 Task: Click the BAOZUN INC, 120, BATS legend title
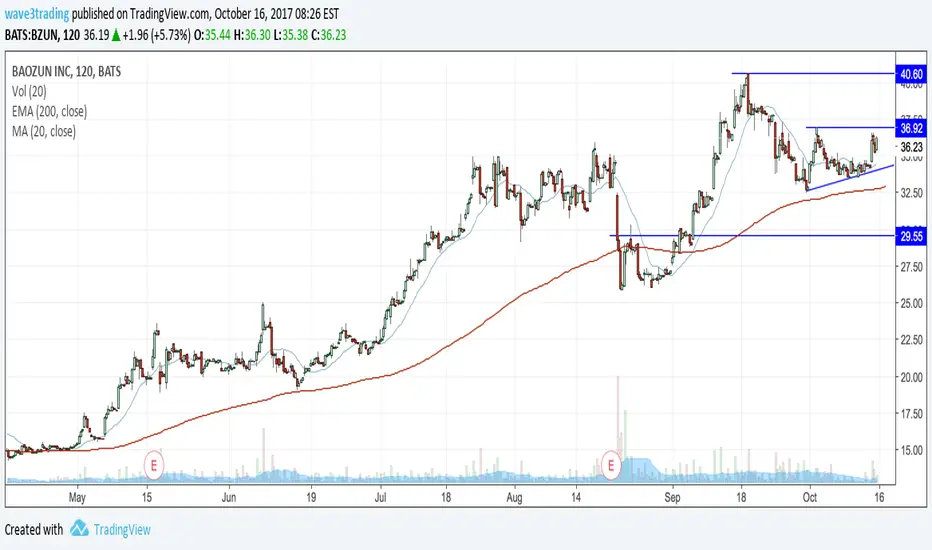(67, 71)
